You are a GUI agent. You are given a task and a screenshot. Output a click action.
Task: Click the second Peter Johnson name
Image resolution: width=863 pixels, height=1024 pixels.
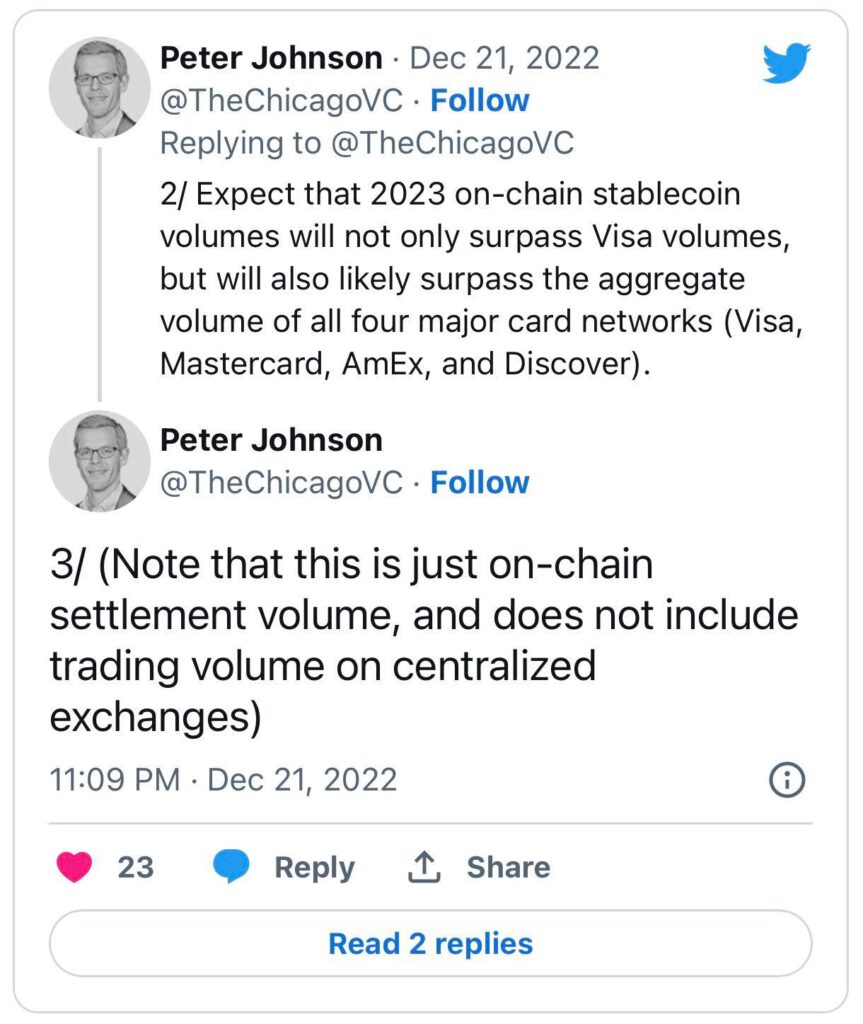point(271,440)
